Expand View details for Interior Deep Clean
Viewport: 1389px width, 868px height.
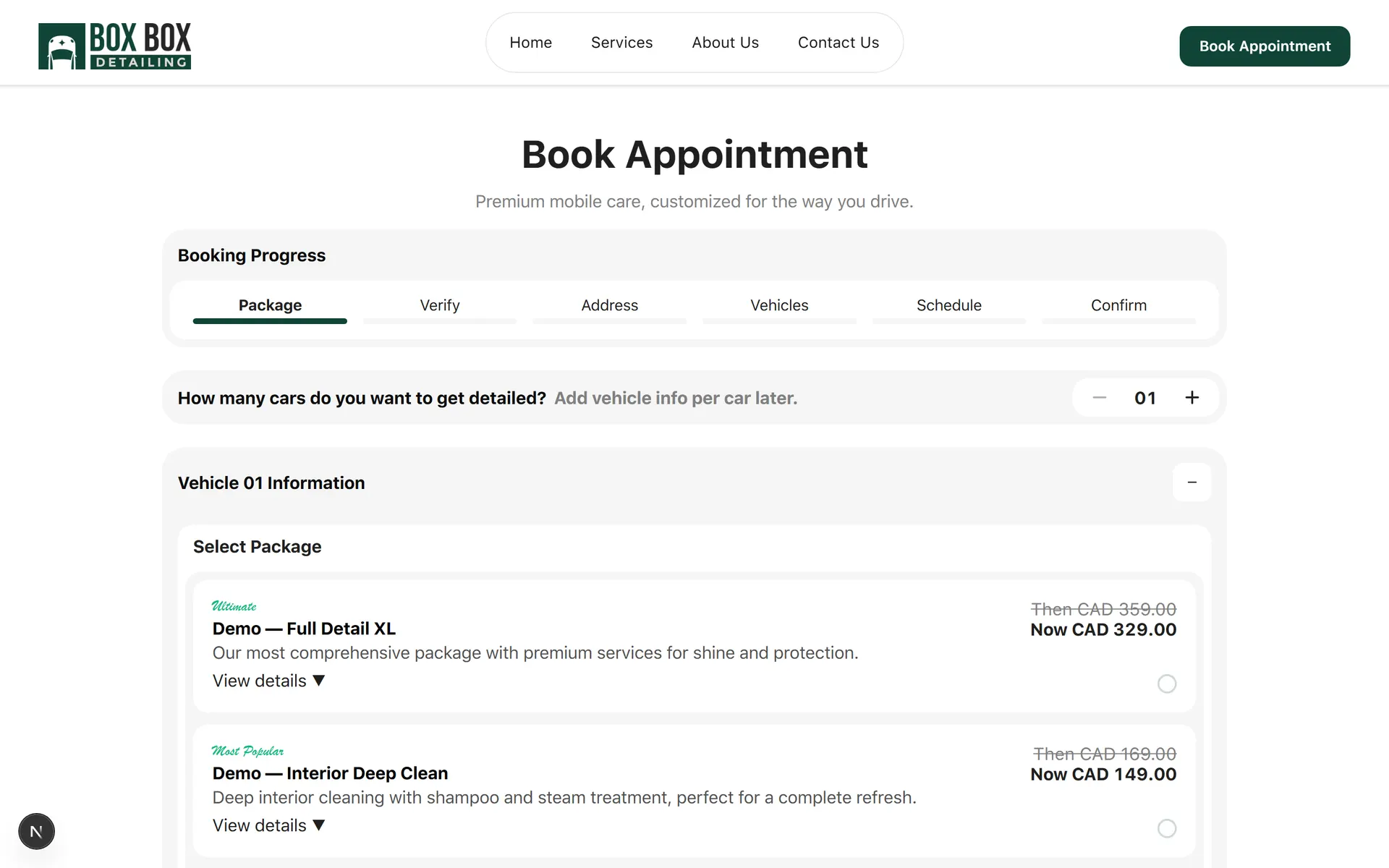pos(268,825)
